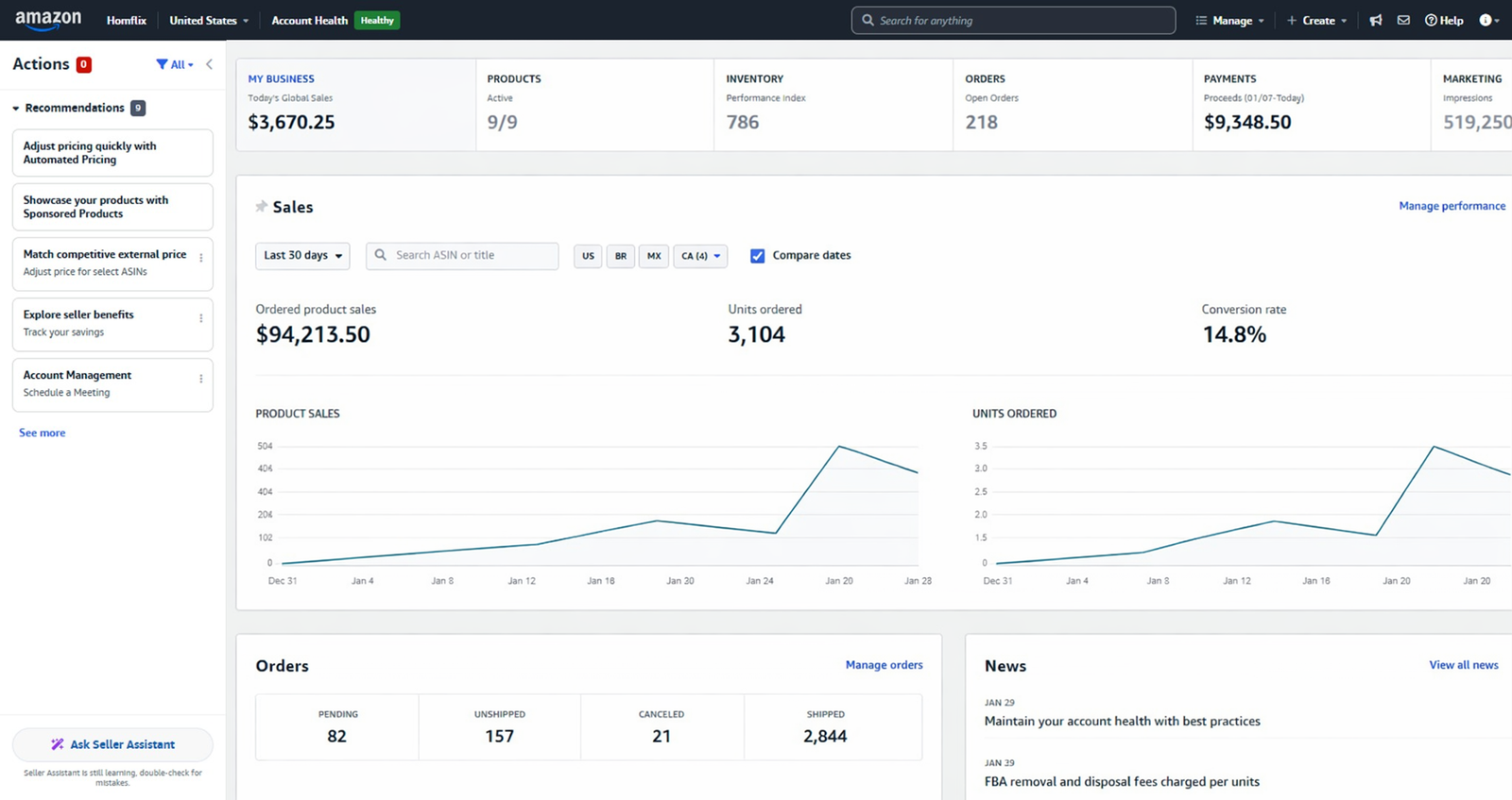This screenshot has height=800, width=1512.
Task: Open the Actions All filter dropdown
Action: [x=175, y=64]
